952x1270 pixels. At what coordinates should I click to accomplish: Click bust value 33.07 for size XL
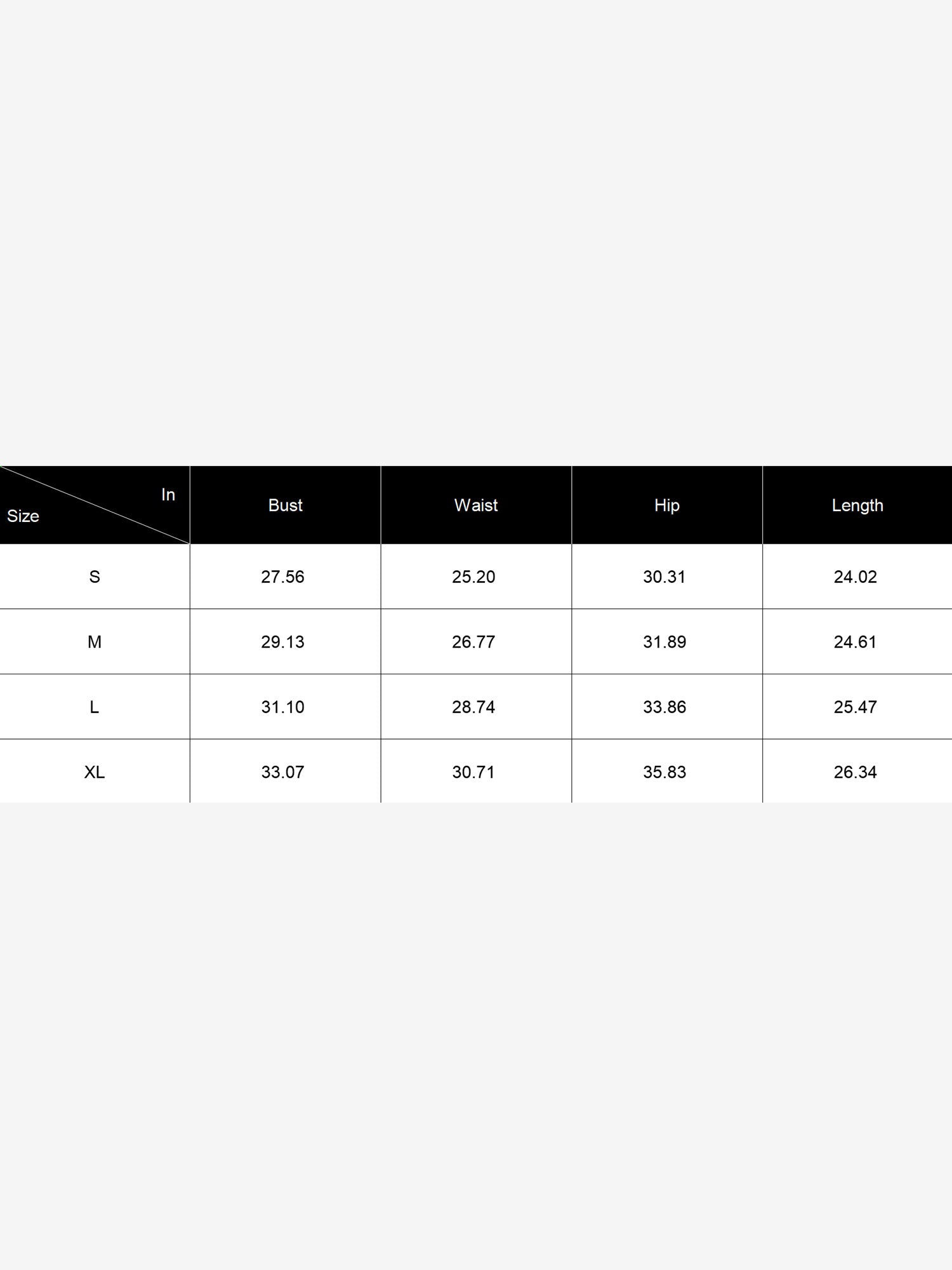coord(282,772)
